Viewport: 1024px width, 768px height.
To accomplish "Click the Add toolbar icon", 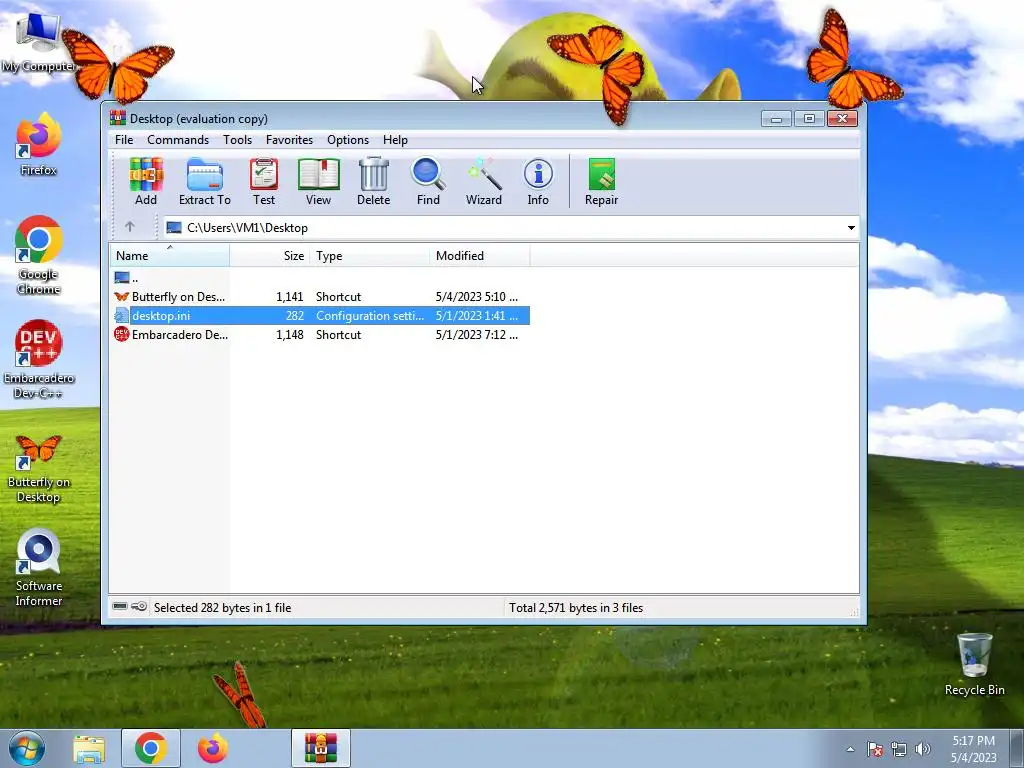I will (x=146, y=182).
